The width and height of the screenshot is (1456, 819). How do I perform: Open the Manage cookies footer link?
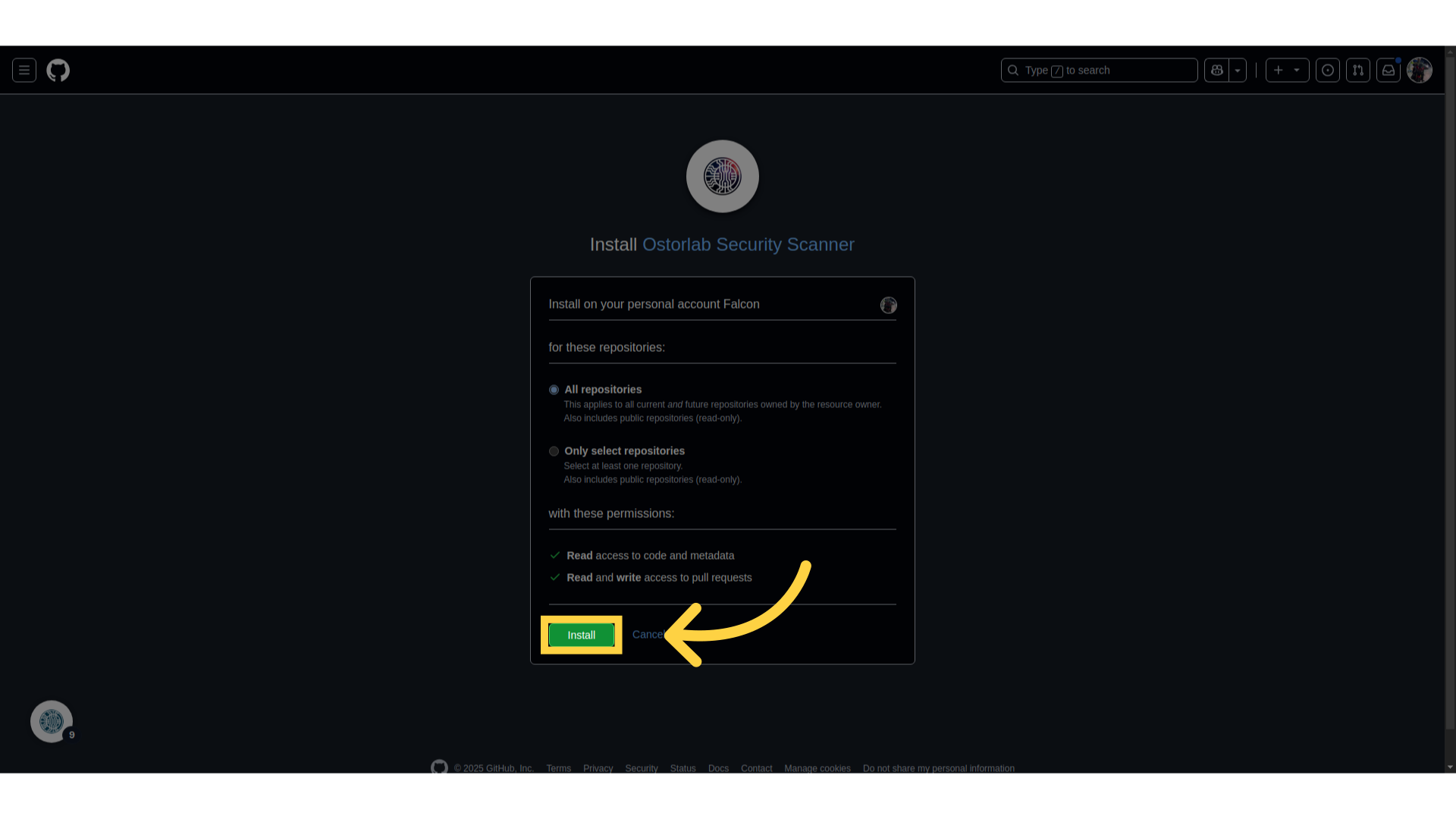[817, 768]
